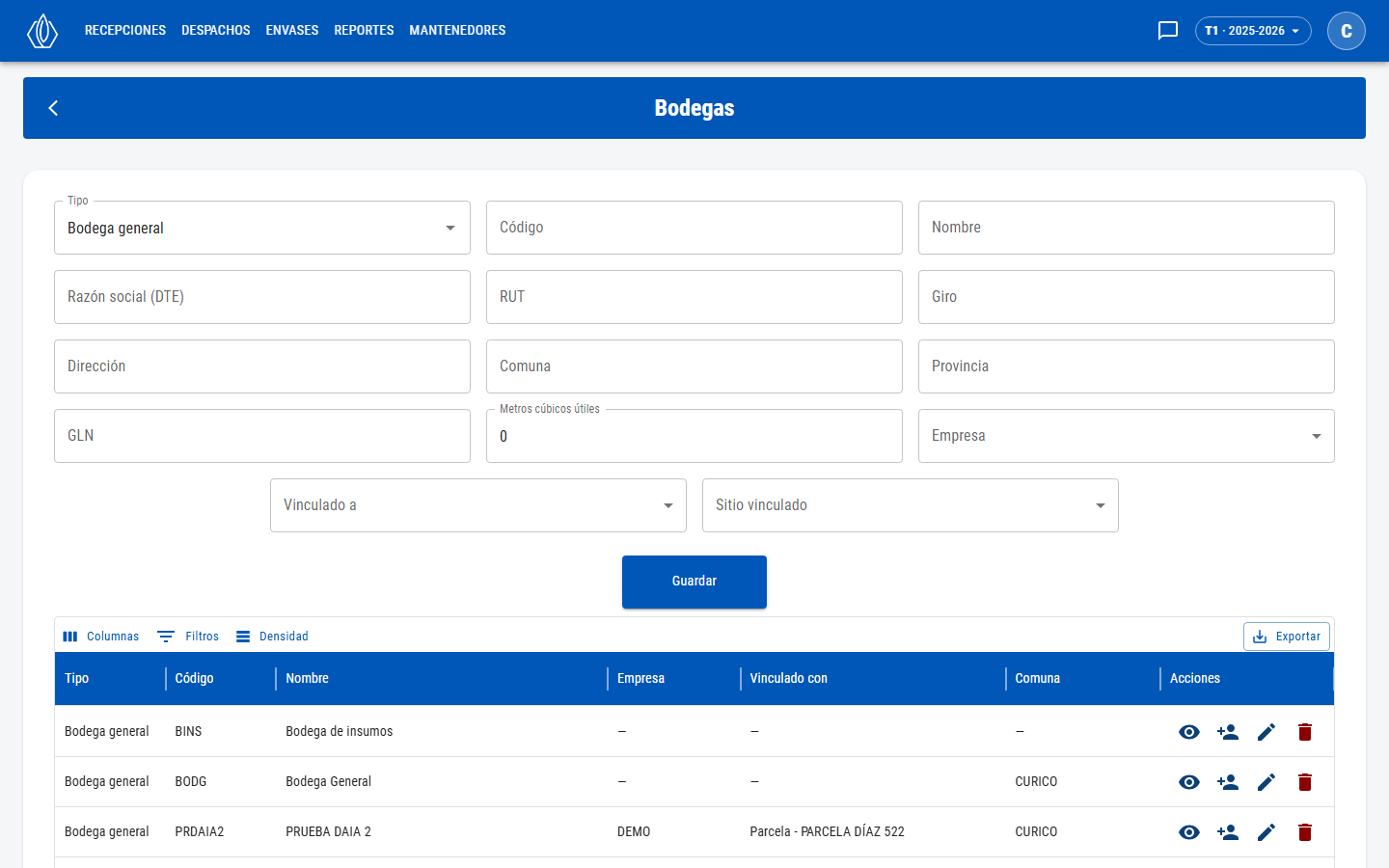Focus the RUT input field
Image resolution: width=1389 pixels, height=868 pixels.
pyautogui.click(x=694, y=297)
